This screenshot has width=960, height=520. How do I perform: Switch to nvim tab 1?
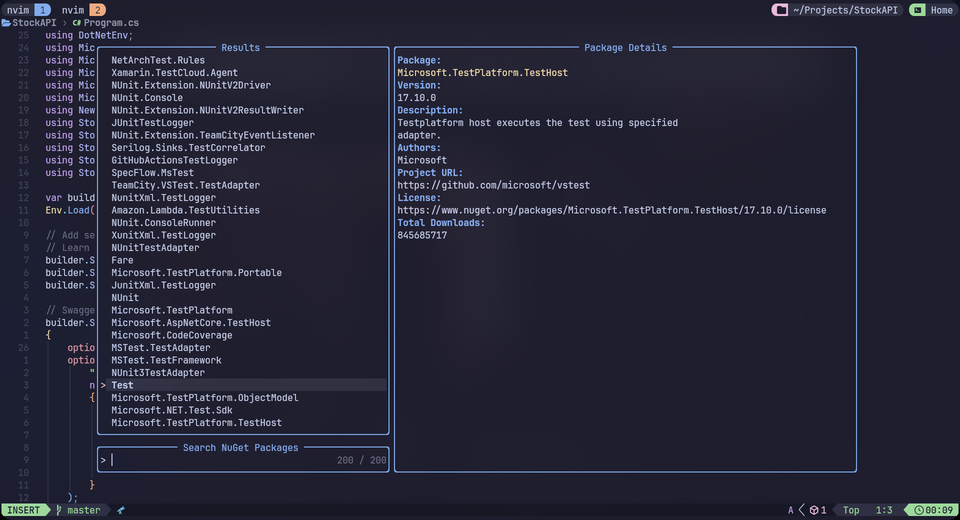pyautogui.click(x=27, y=10)
